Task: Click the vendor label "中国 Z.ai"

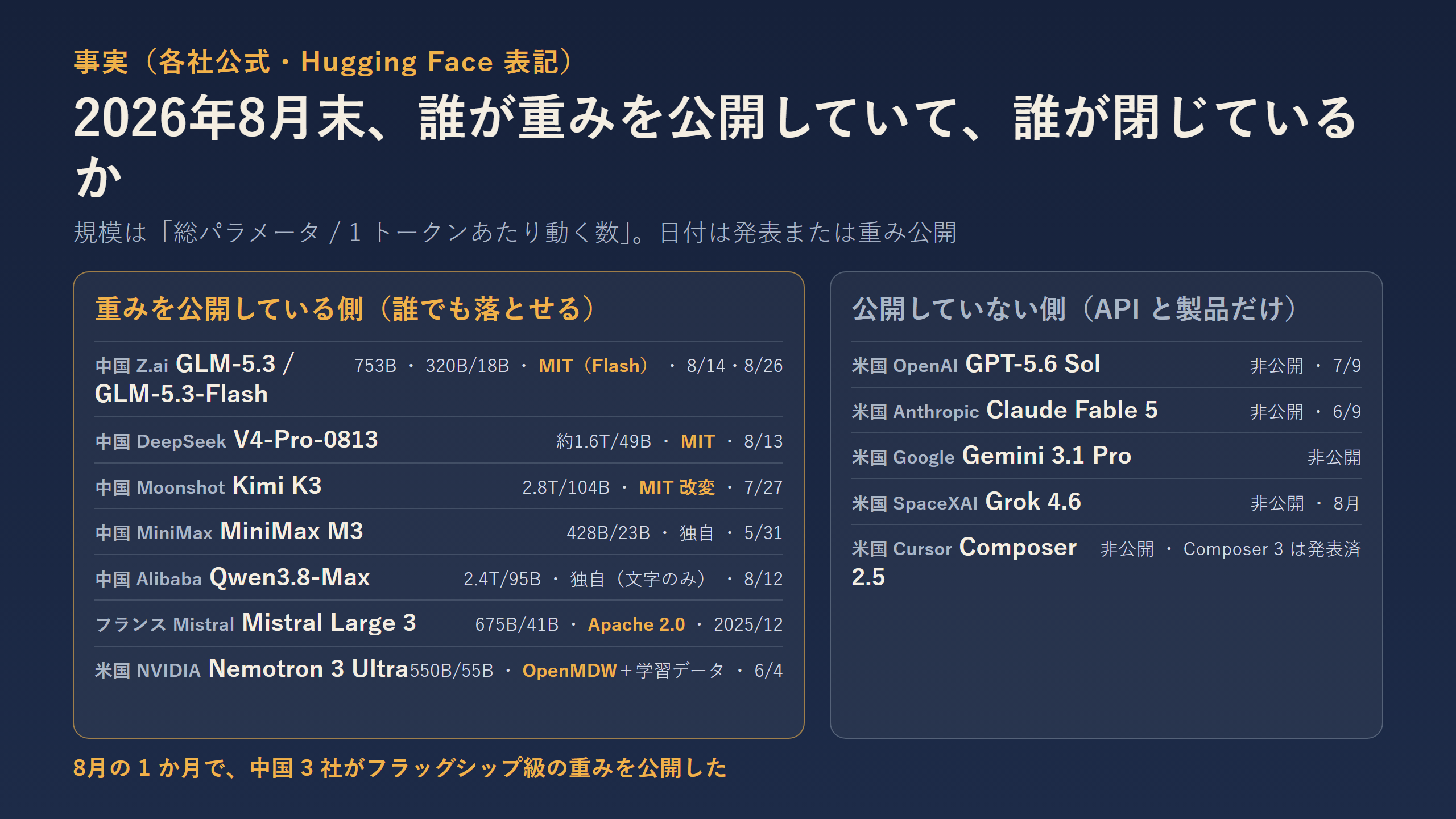Action: pyautogui.click(x=132, y=366)
